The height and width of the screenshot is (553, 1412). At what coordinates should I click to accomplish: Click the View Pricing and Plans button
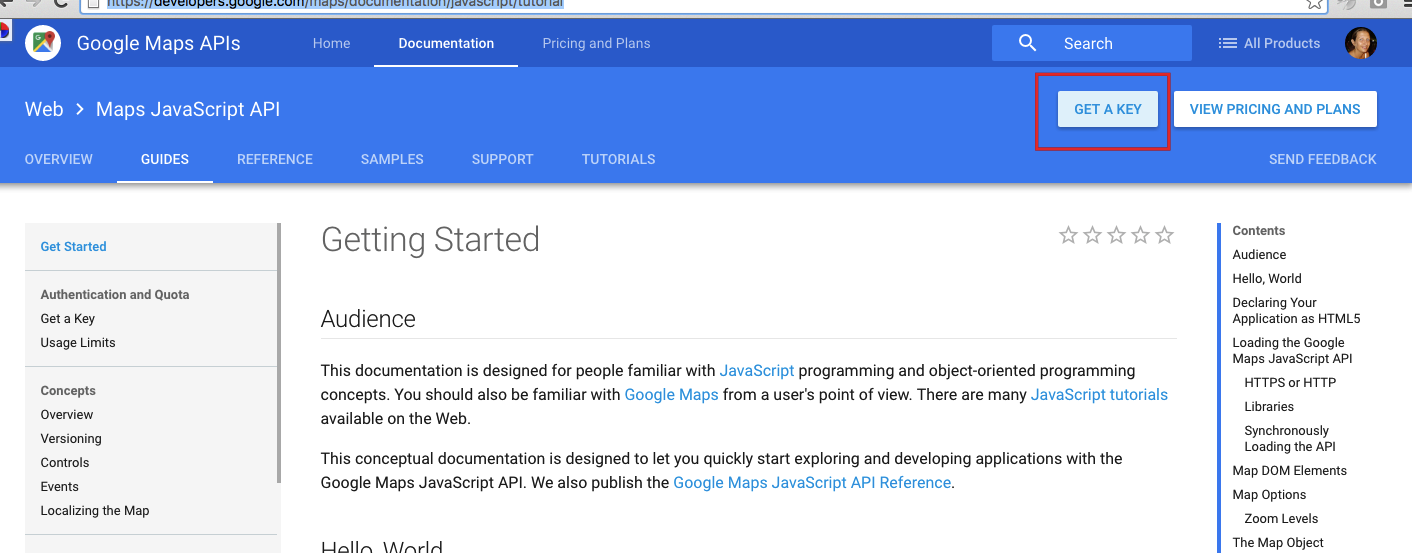1275,109
